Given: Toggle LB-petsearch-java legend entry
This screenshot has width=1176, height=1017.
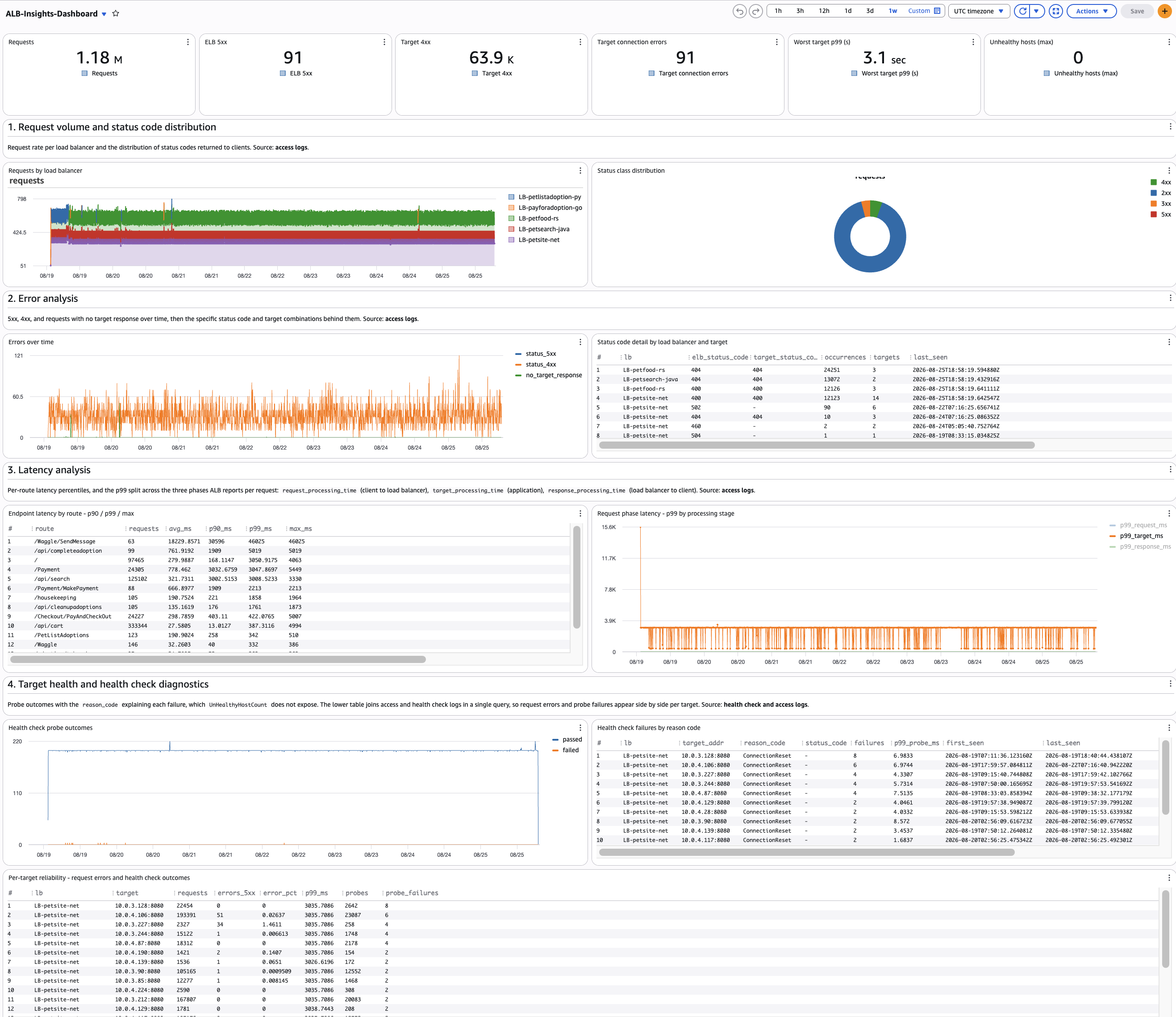Looking at the screenshot, I should point(539,229).
